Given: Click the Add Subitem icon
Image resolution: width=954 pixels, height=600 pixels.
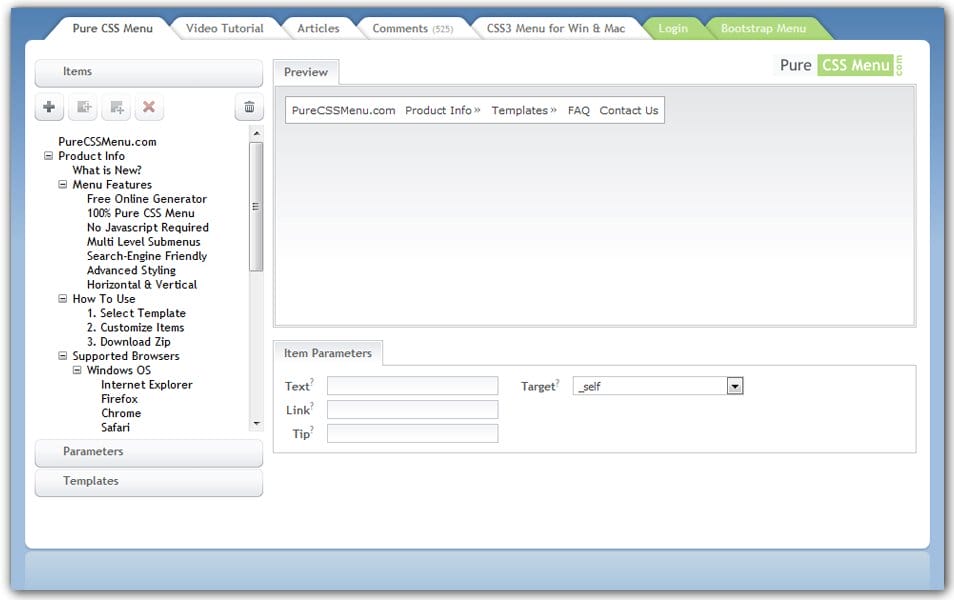Looking at the screenshot, I should pyautogui.click(x=117, y=107).
